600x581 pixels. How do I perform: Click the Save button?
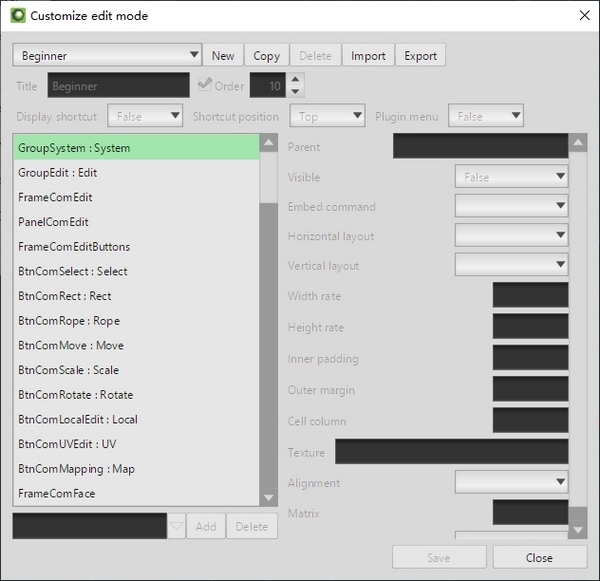(x=439, y=557)
